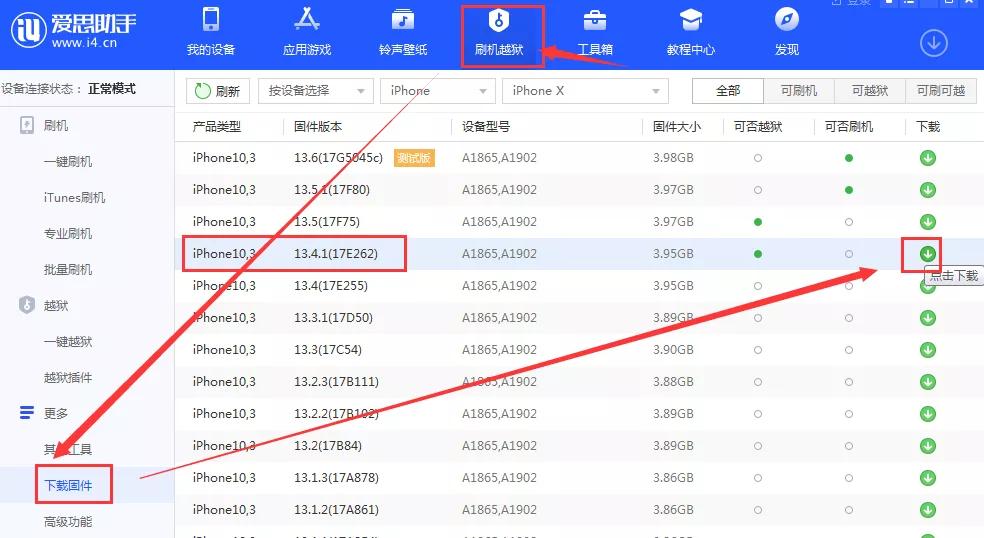Click the 可否越狱 column header
Viewport: 984px width, 538px height.
pos(758,127)
